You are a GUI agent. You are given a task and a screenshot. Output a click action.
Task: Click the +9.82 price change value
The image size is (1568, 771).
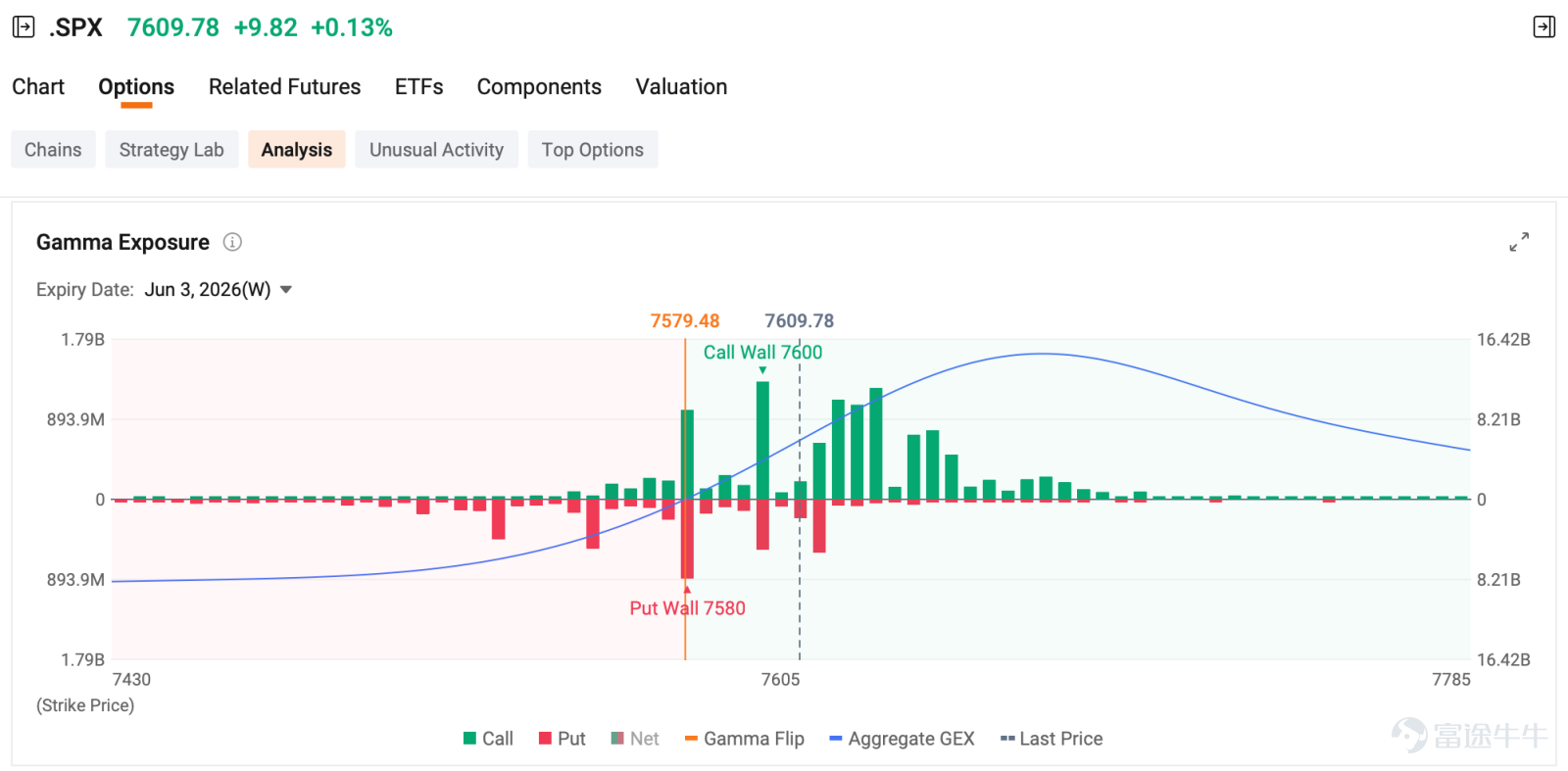[266, 27]
